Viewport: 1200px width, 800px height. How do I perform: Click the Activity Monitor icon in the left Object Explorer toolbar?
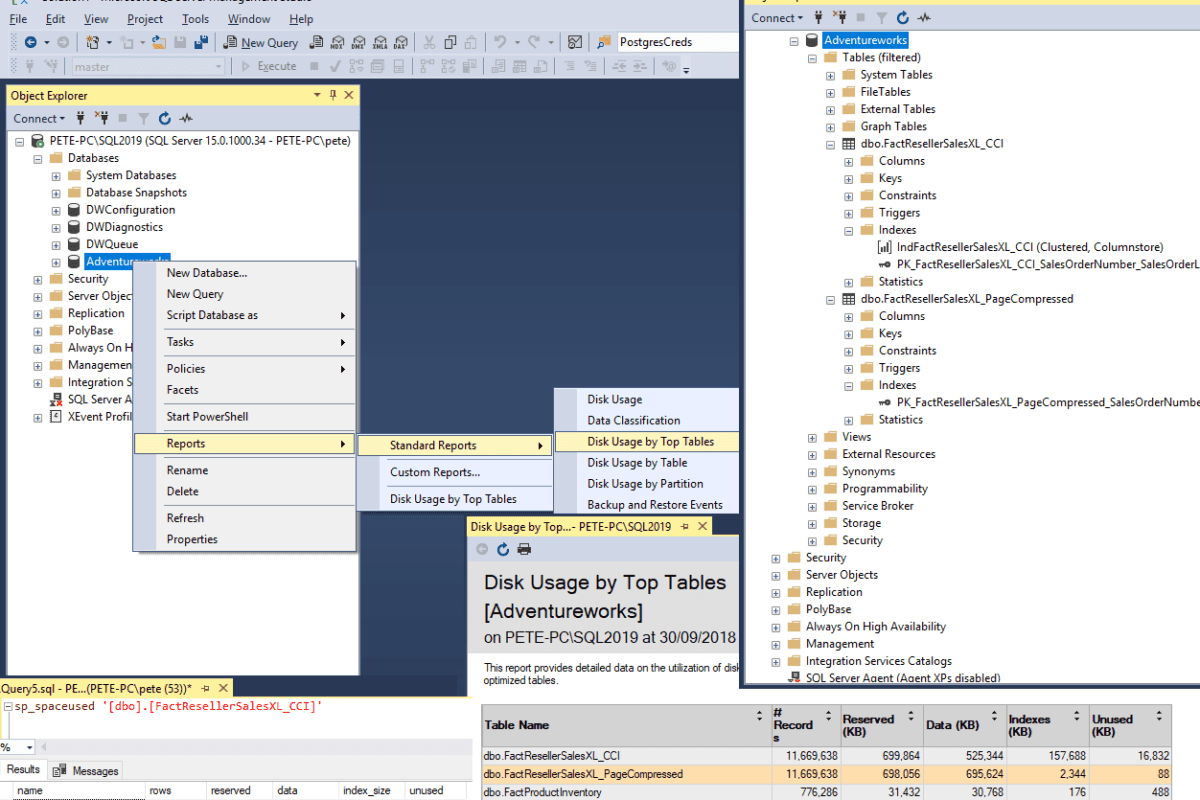point(186,118)
